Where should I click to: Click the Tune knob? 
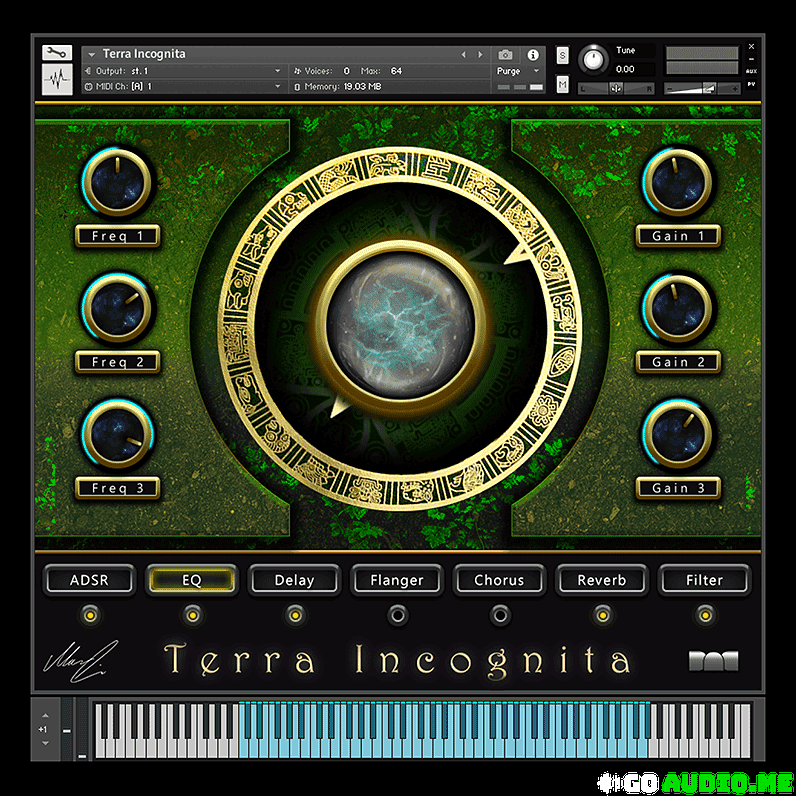593,60
